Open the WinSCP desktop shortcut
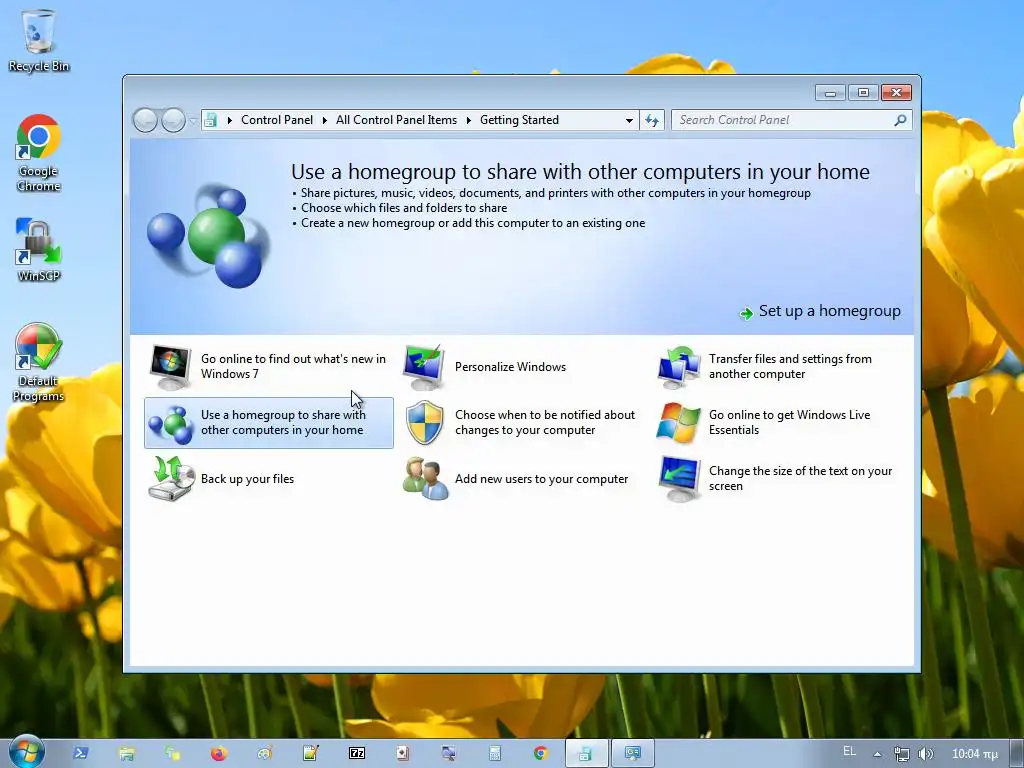This screenshot has height=768, width=1024. pos(39,250)
